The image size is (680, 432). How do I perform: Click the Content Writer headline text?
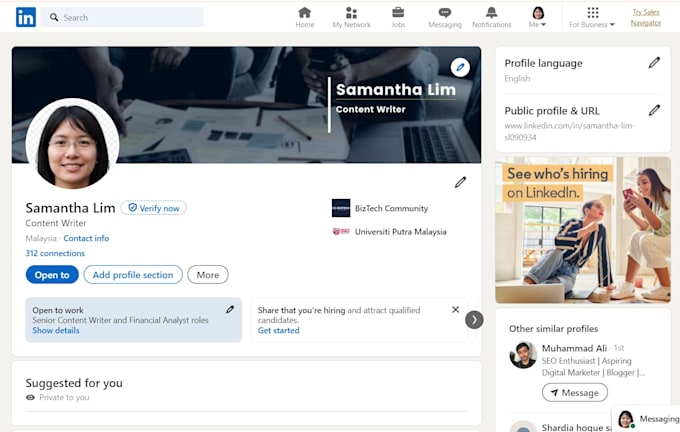tap(56, 223)
